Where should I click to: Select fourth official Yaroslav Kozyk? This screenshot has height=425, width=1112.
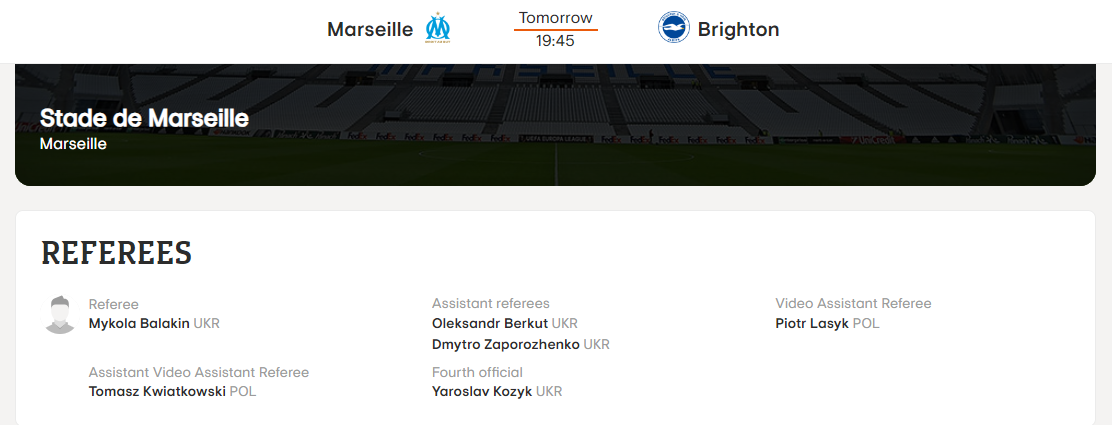tap(482, 392)
